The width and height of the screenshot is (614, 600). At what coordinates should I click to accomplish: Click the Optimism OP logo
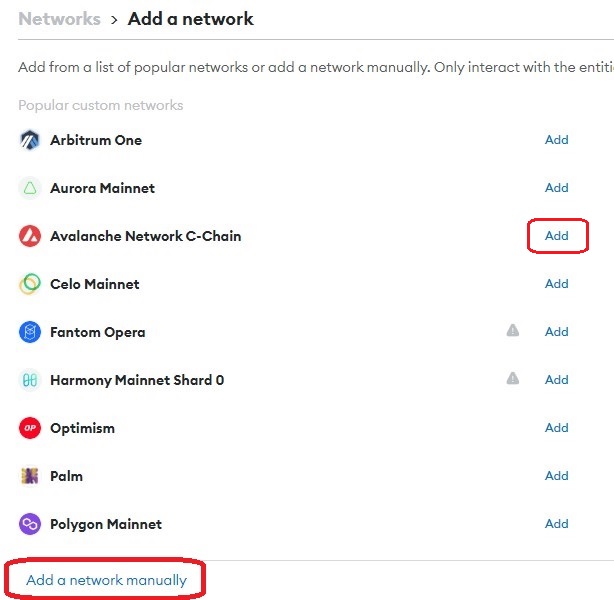click(29, 428)
